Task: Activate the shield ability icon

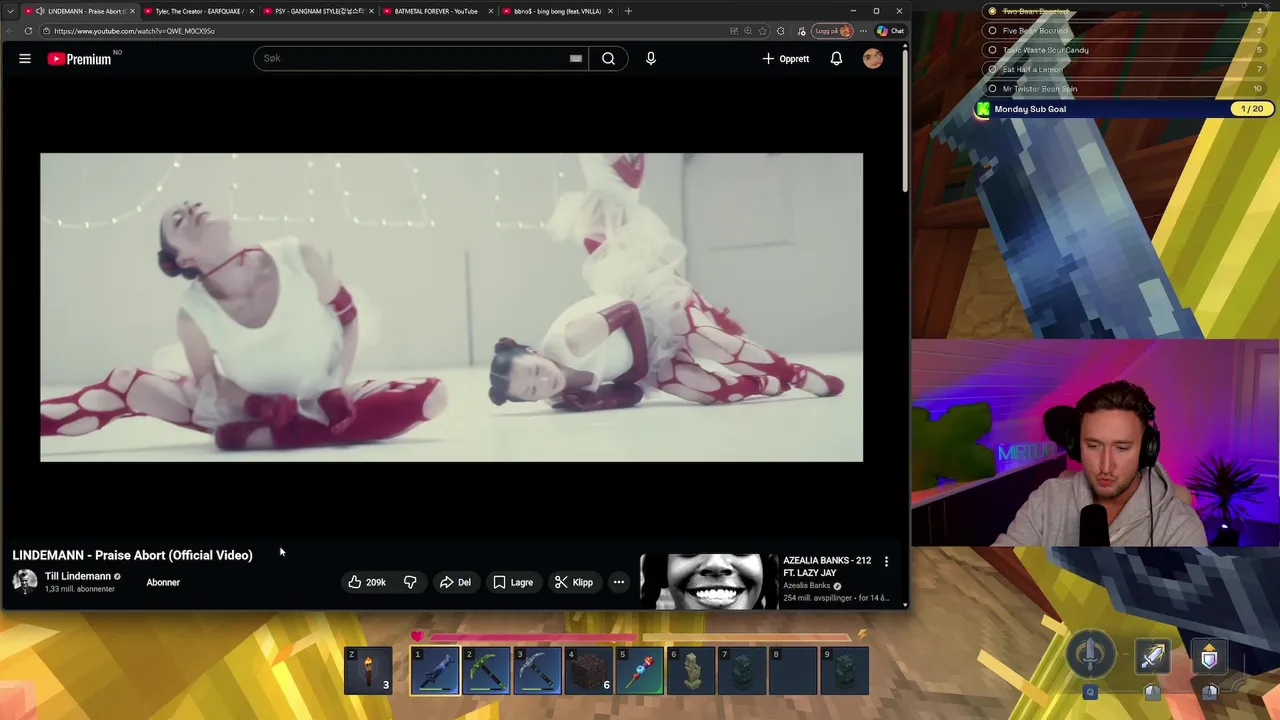Action: [1209, 657]
